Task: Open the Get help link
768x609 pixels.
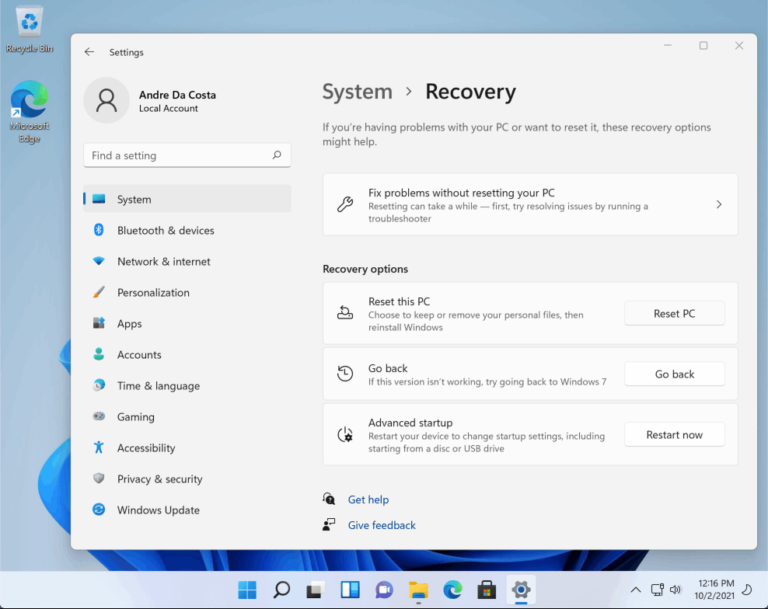Action: (368, 499)
